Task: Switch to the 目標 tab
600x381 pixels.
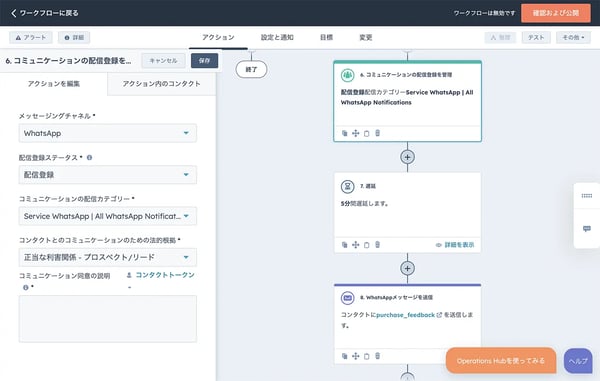Action: pyautogui.click(x=326, y=37)
